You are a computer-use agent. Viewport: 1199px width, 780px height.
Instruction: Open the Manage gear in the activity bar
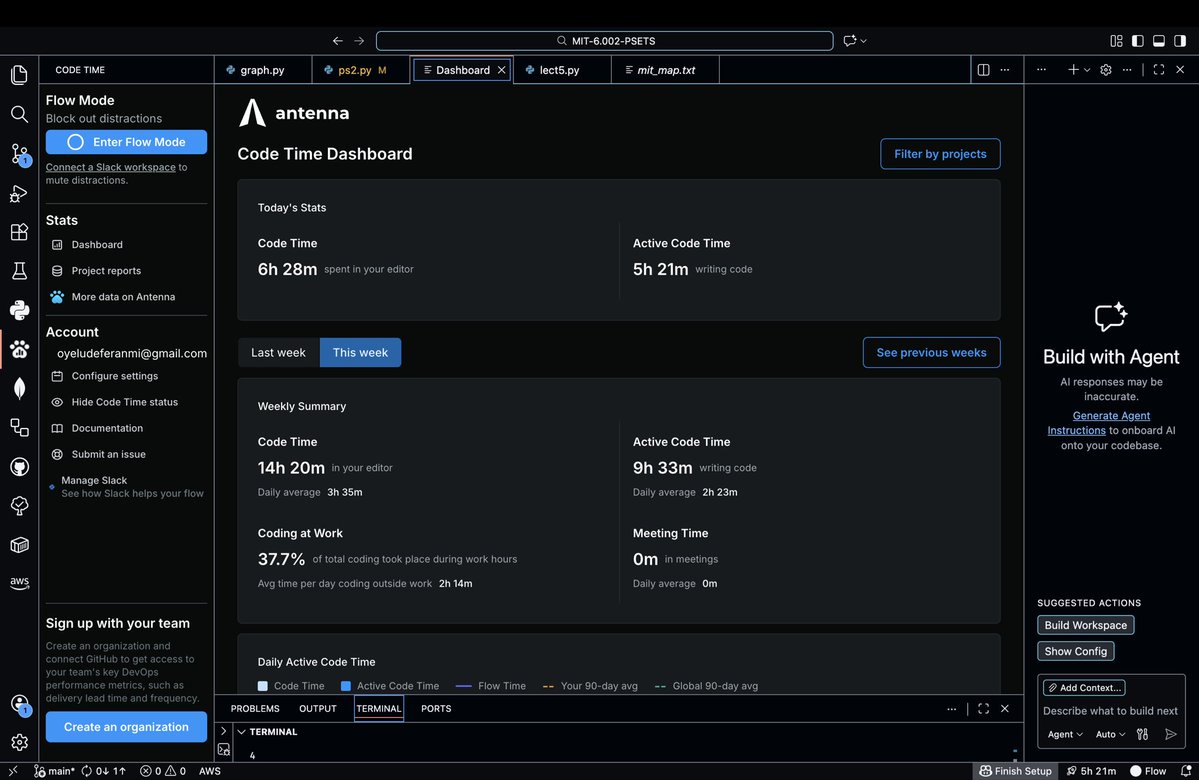point(19,742)
